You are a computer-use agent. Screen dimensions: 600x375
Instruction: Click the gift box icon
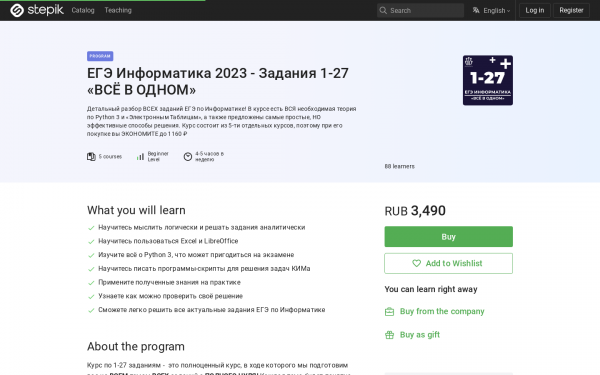tap(389, 335)
